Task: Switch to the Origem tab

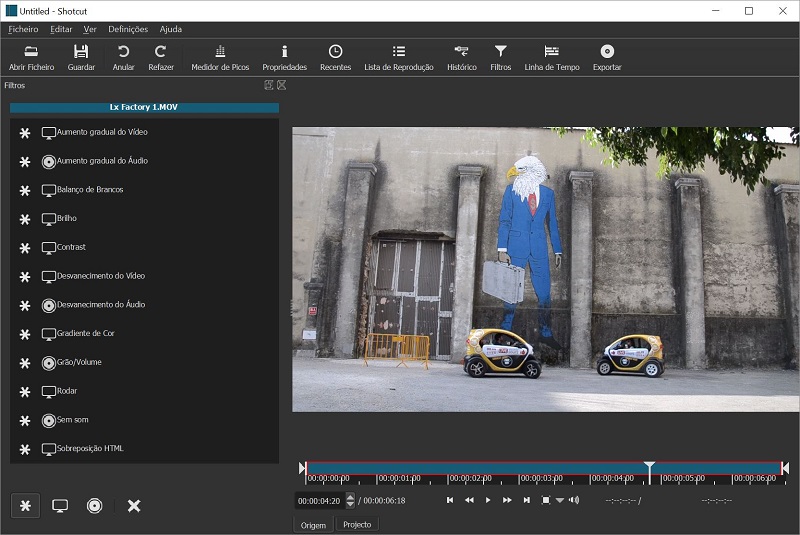Action: pos(313,525)
